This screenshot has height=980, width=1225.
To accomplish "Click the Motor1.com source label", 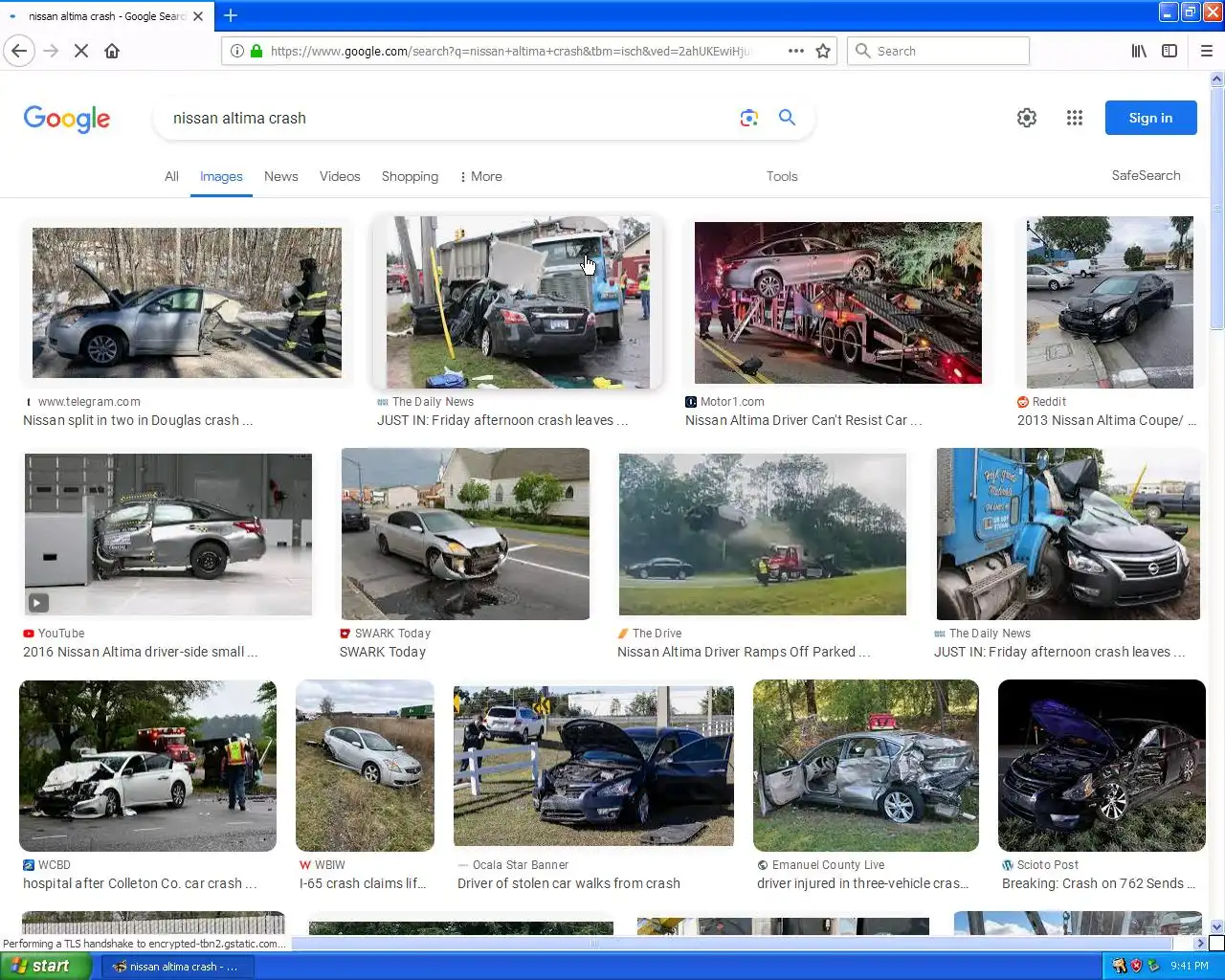I will click(x=732, y=402).
